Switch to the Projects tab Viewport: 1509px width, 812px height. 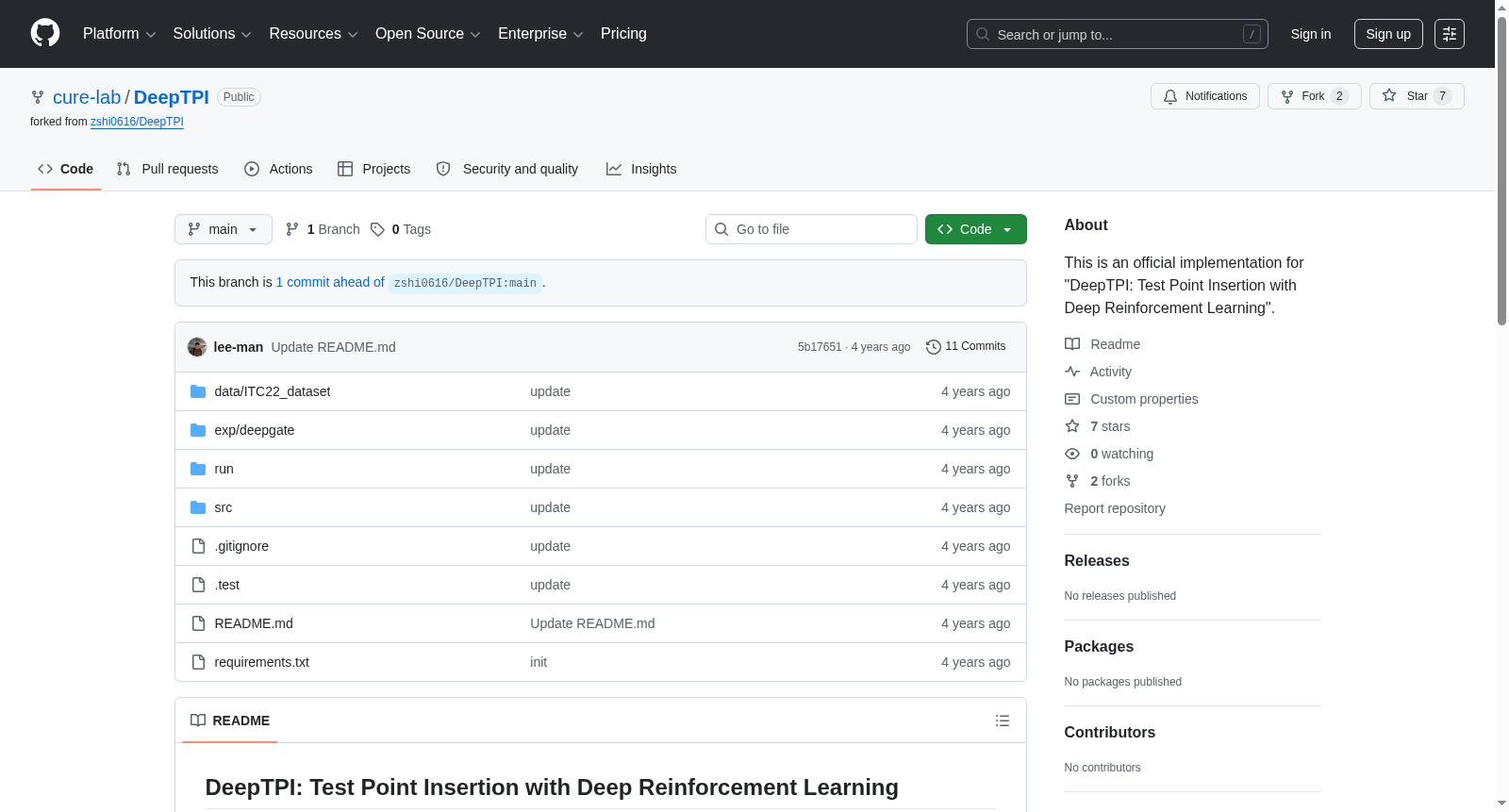(x=374, y=169)
